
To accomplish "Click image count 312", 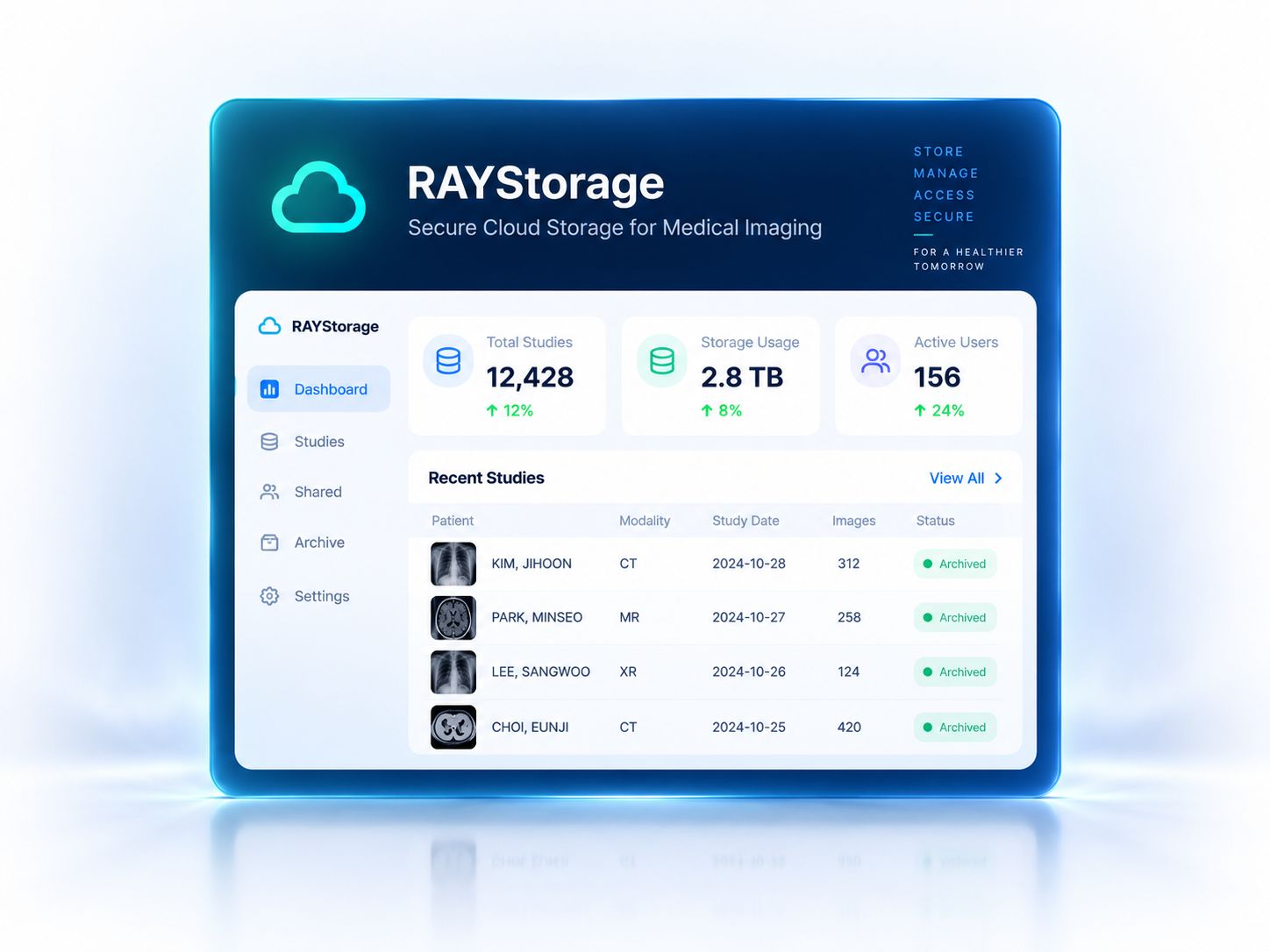I will pos(848,564).
